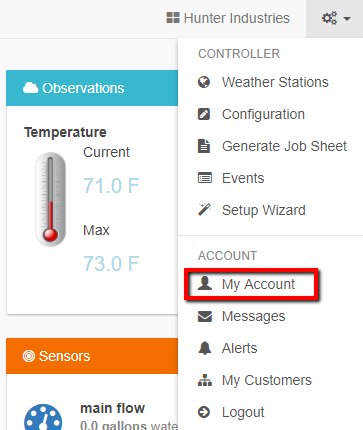Select My Account menu item

coord(270,284)
